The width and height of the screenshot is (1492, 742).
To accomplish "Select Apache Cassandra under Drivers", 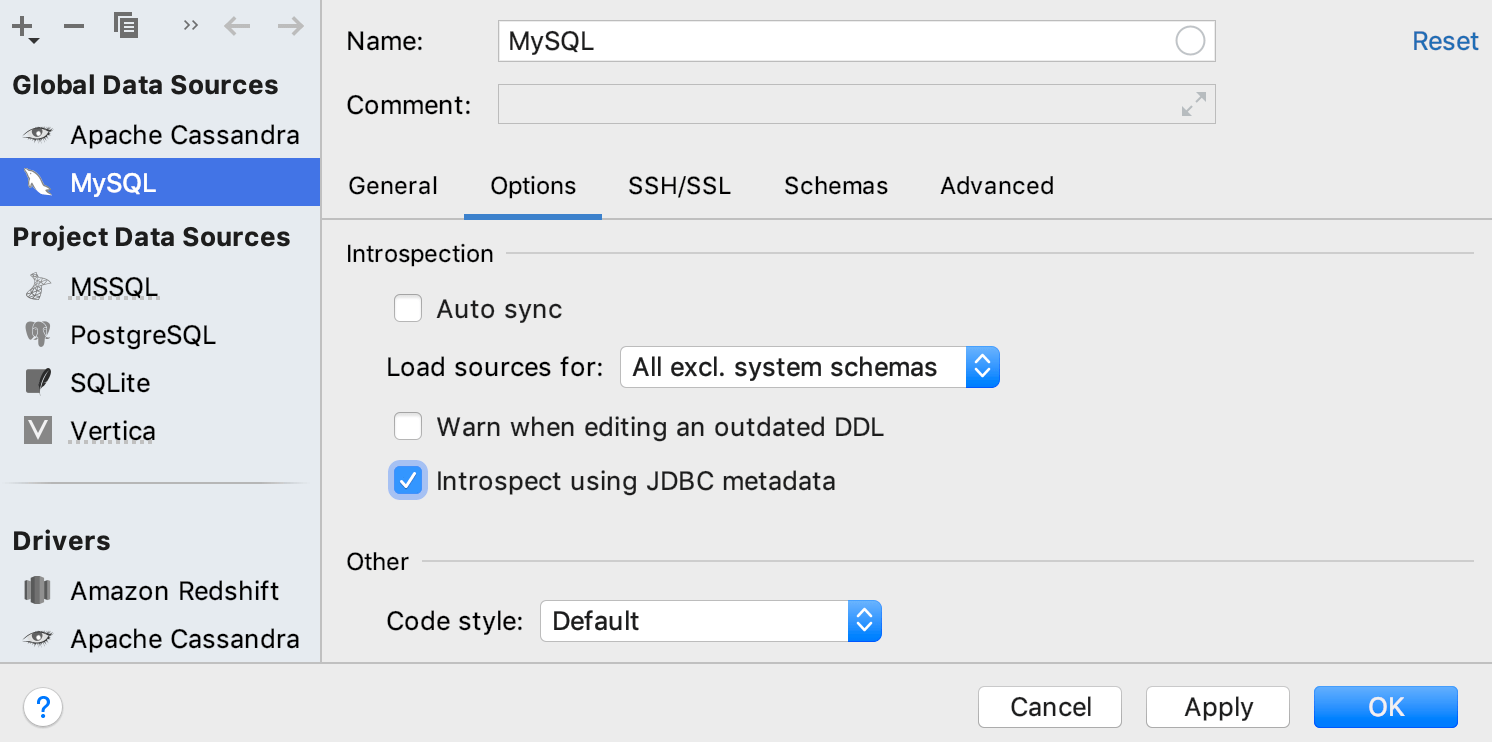I will coord(160,639).
